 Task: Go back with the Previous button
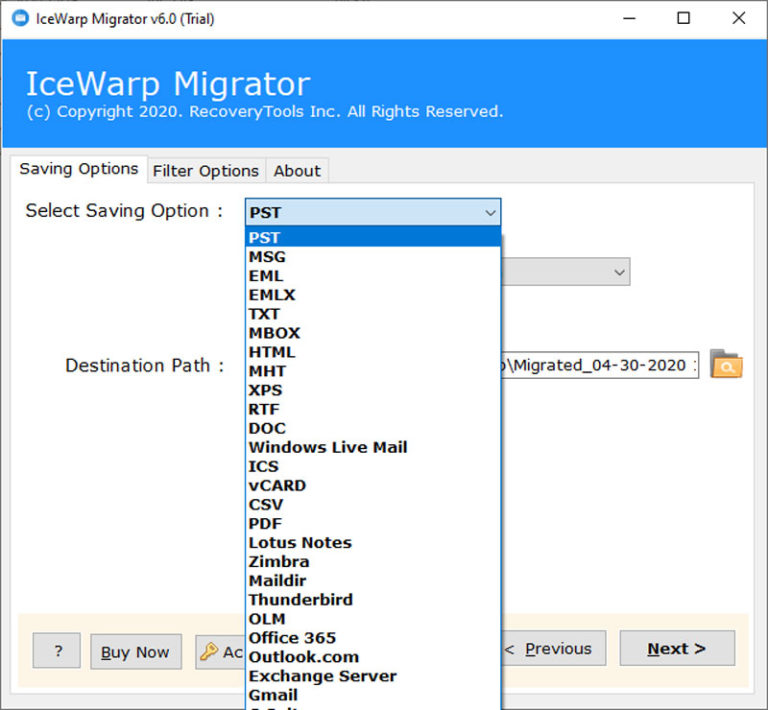pyautogui.click(x=553, y=649)
